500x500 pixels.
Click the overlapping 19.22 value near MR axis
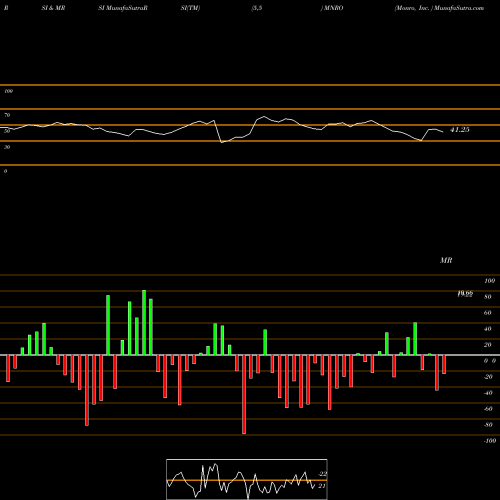point(465,294)
